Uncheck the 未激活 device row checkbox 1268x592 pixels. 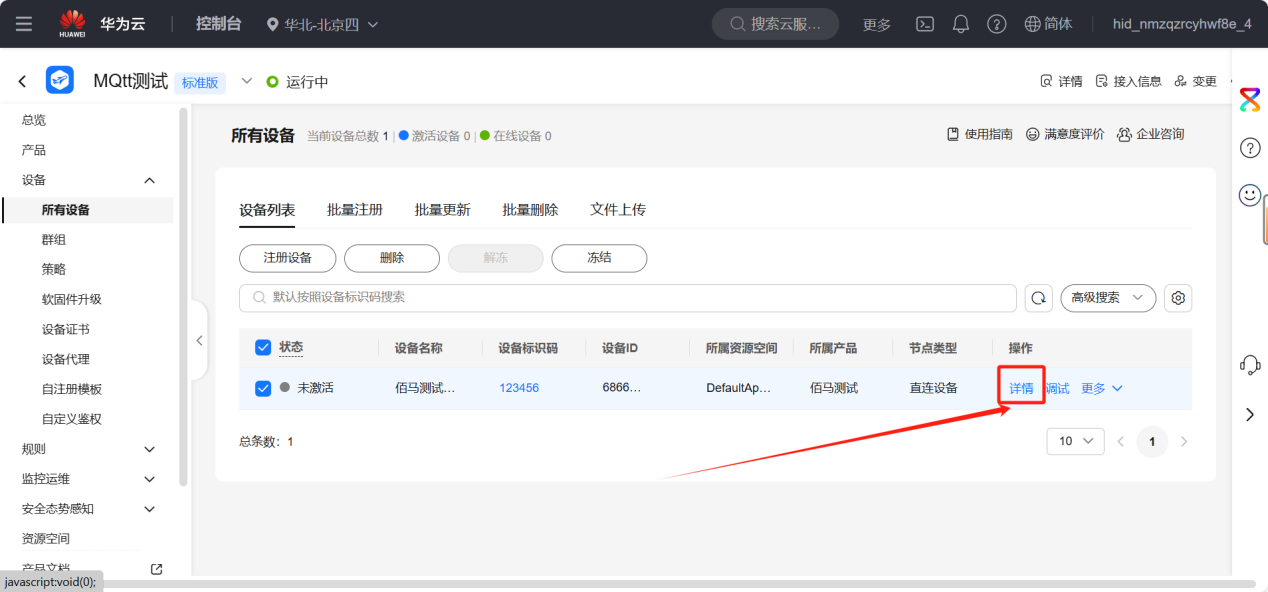pyautogui.click(x=262, y=387)
